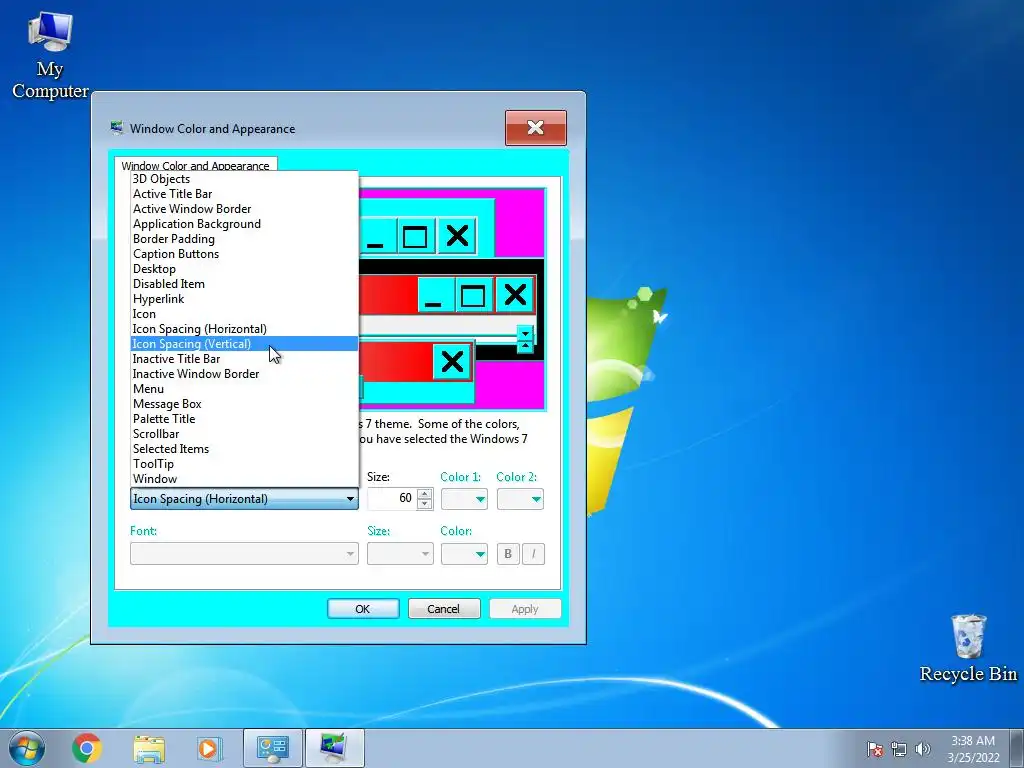Open Action Center flag in system tray
Screen dimensions: 1024x768
[875, 749]
